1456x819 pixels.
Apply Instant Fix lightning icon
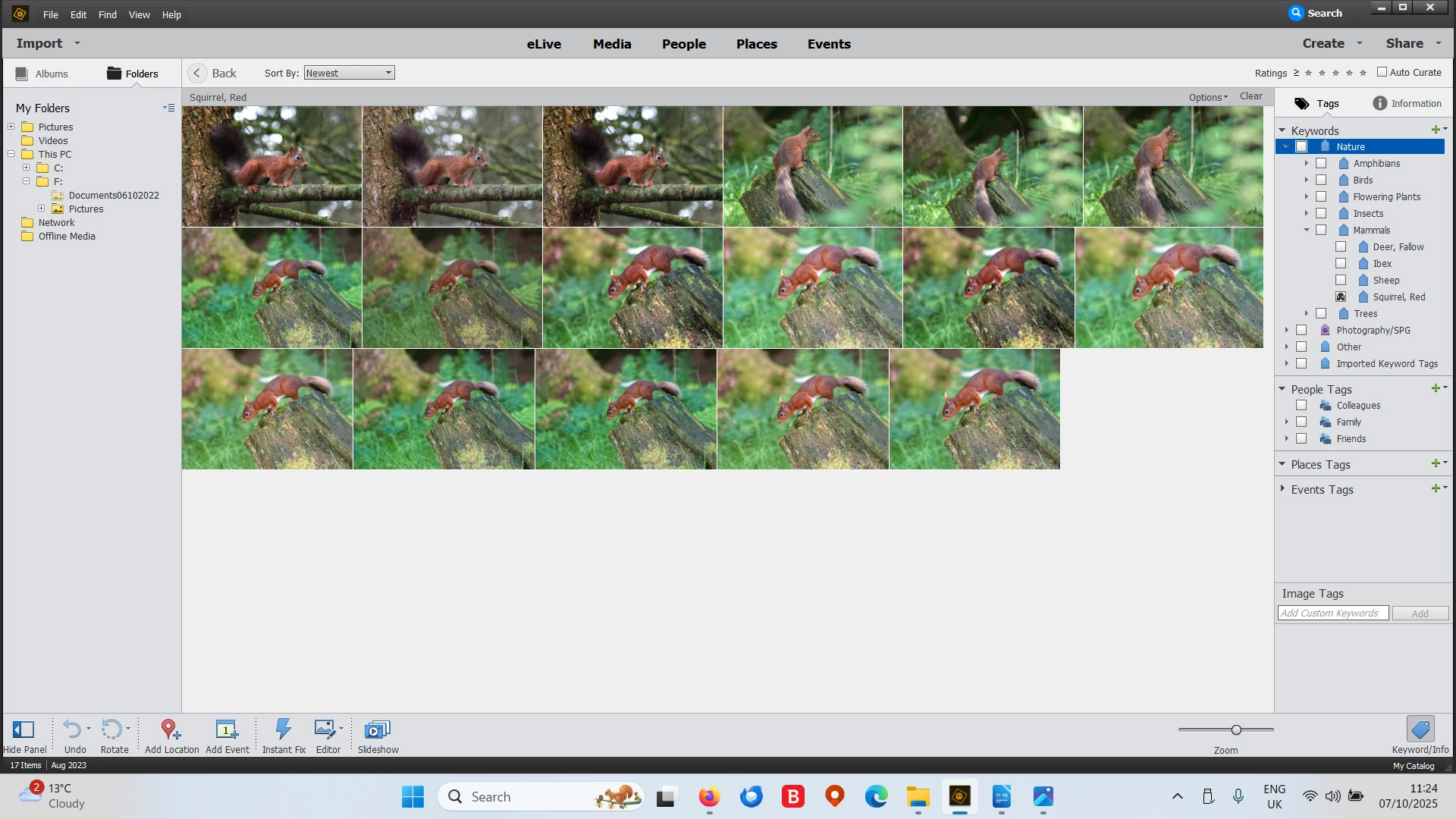[x=283, y=730]
